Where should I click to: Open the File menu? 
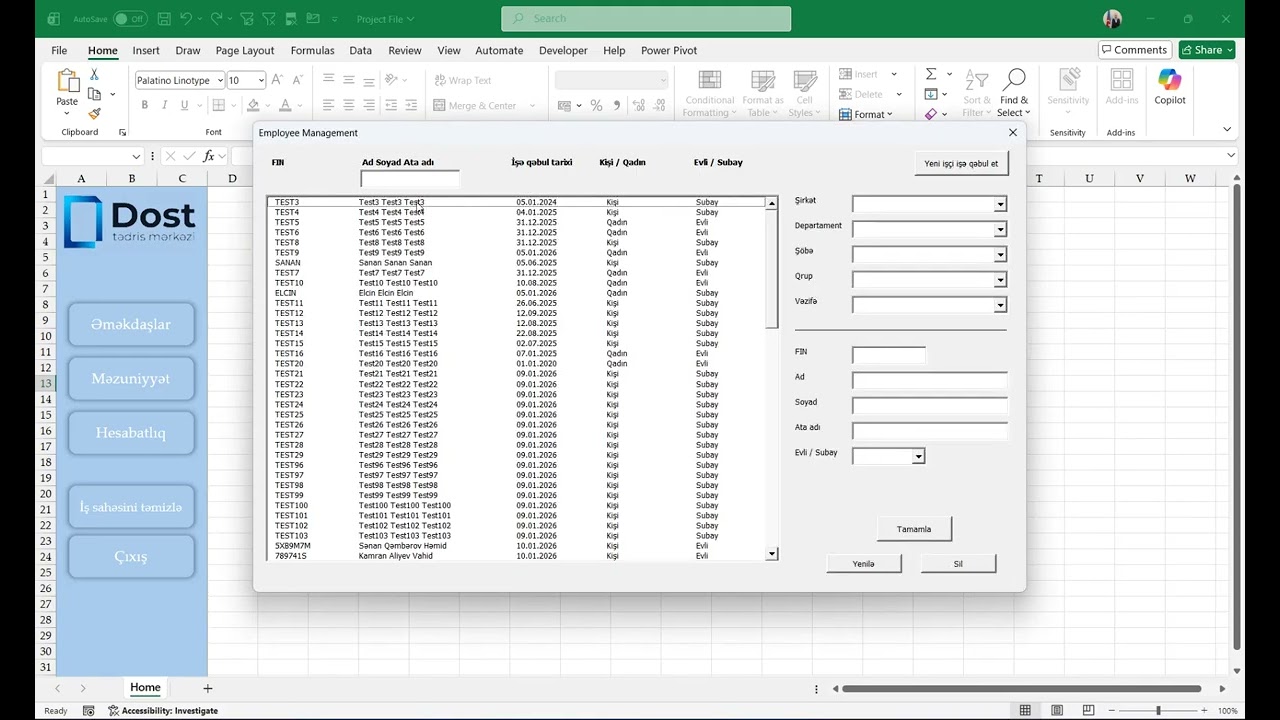click(59, 50)
